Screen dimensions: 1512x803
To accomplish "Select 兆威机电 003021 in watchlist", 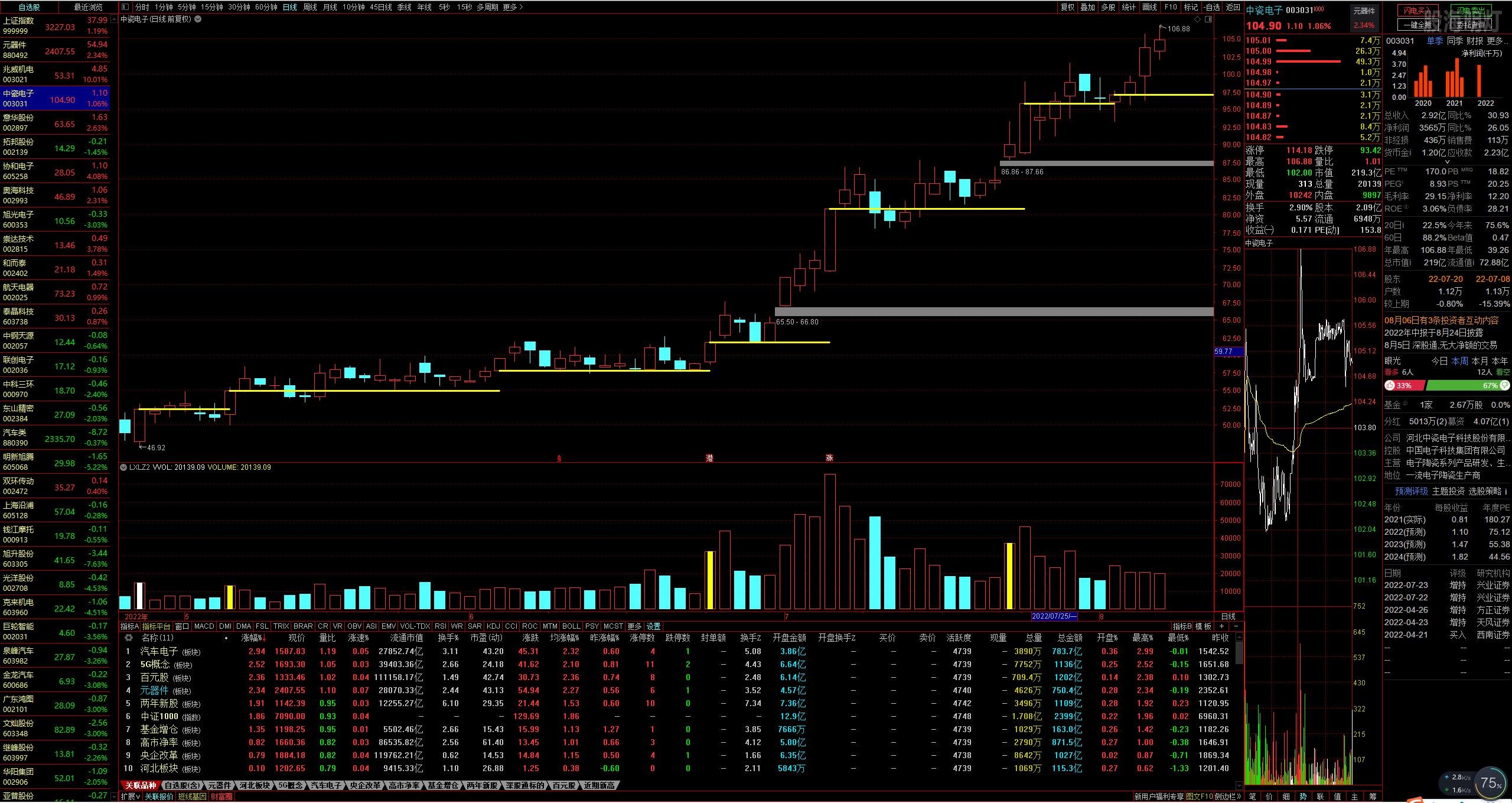I will point(55,74).
